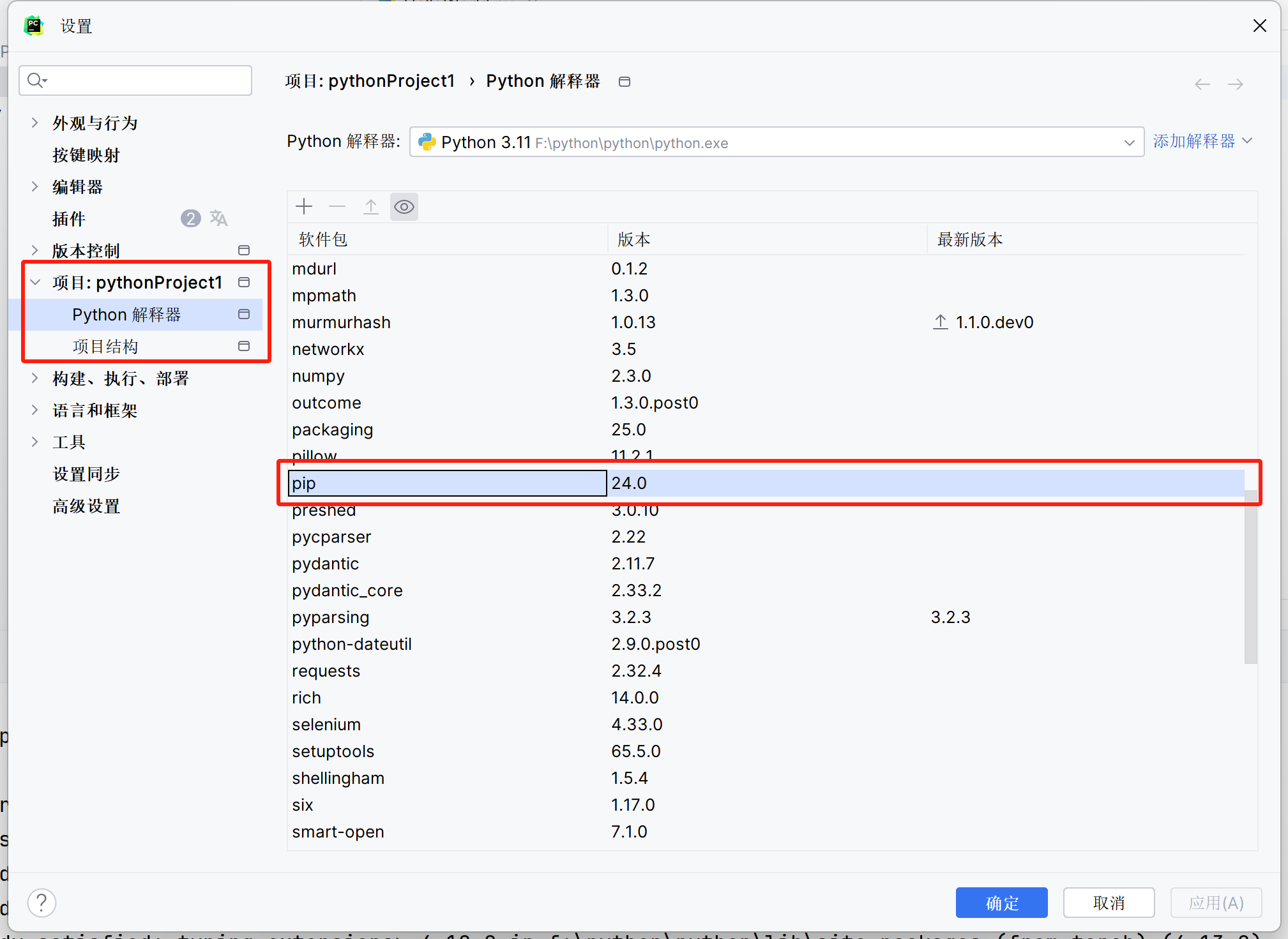Select the networkx package row
Viewport: 1288px width, 939px height.
[766, 349]
